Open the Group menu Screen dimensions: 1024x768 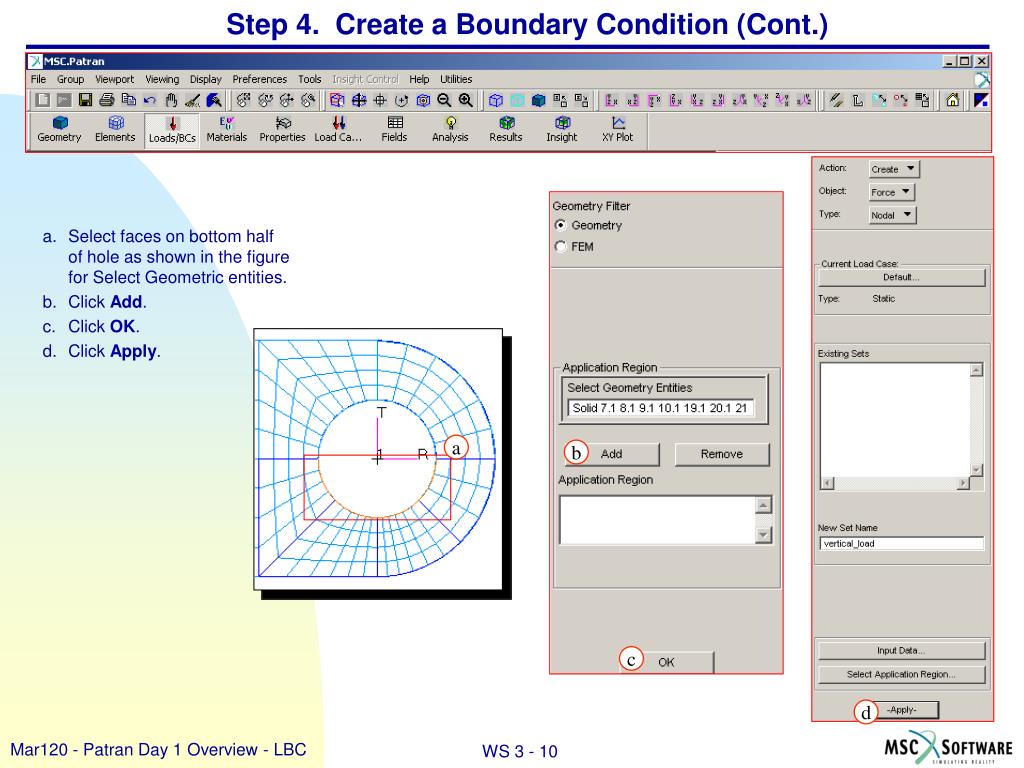71,79
